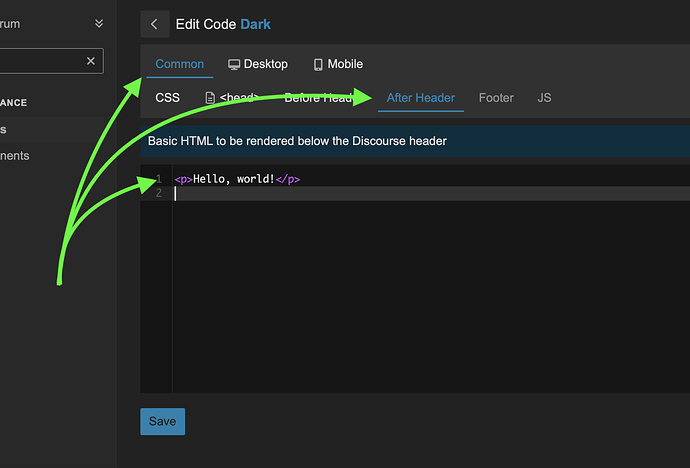Screen dimensions: 690x468
Task: Clear the sidebar search field
Action: click(91, 61)
